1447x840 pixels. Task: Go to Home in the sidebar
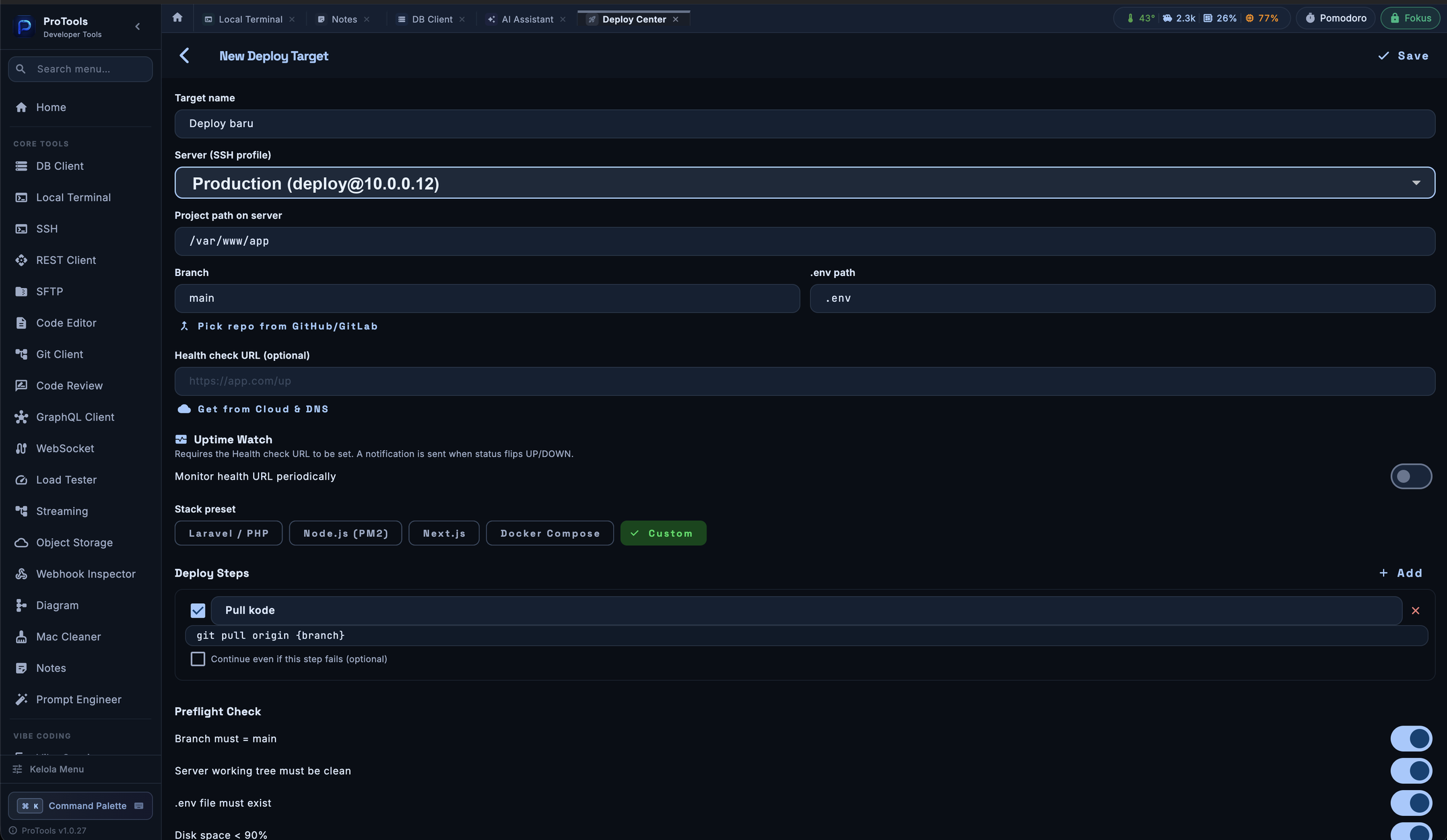pos(80,107)
